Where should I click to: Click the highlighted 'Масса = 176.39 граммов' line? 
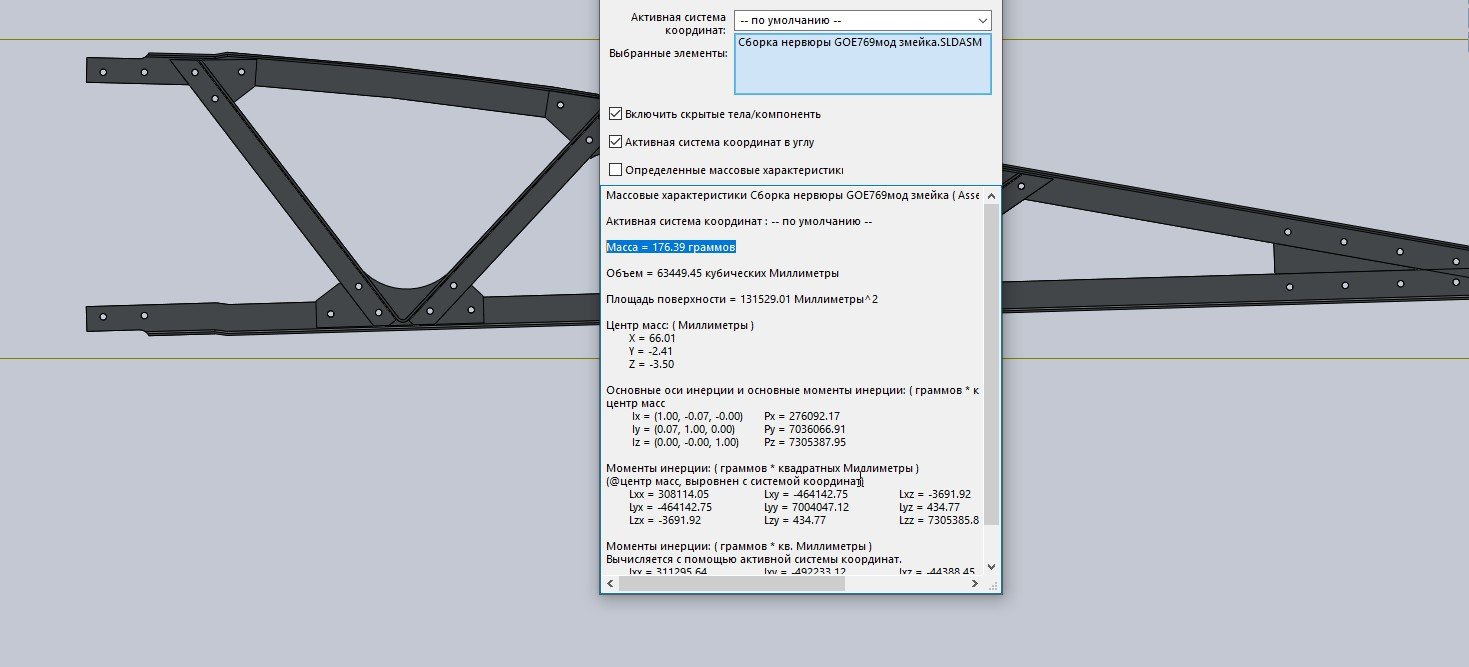click(671, 247)
